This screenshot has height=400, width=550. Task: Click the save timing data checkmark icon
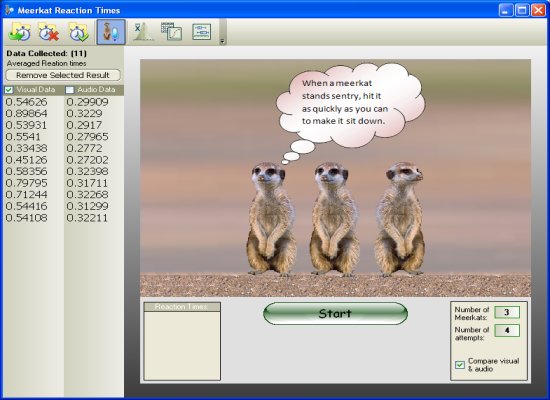[x=79, y=32]
